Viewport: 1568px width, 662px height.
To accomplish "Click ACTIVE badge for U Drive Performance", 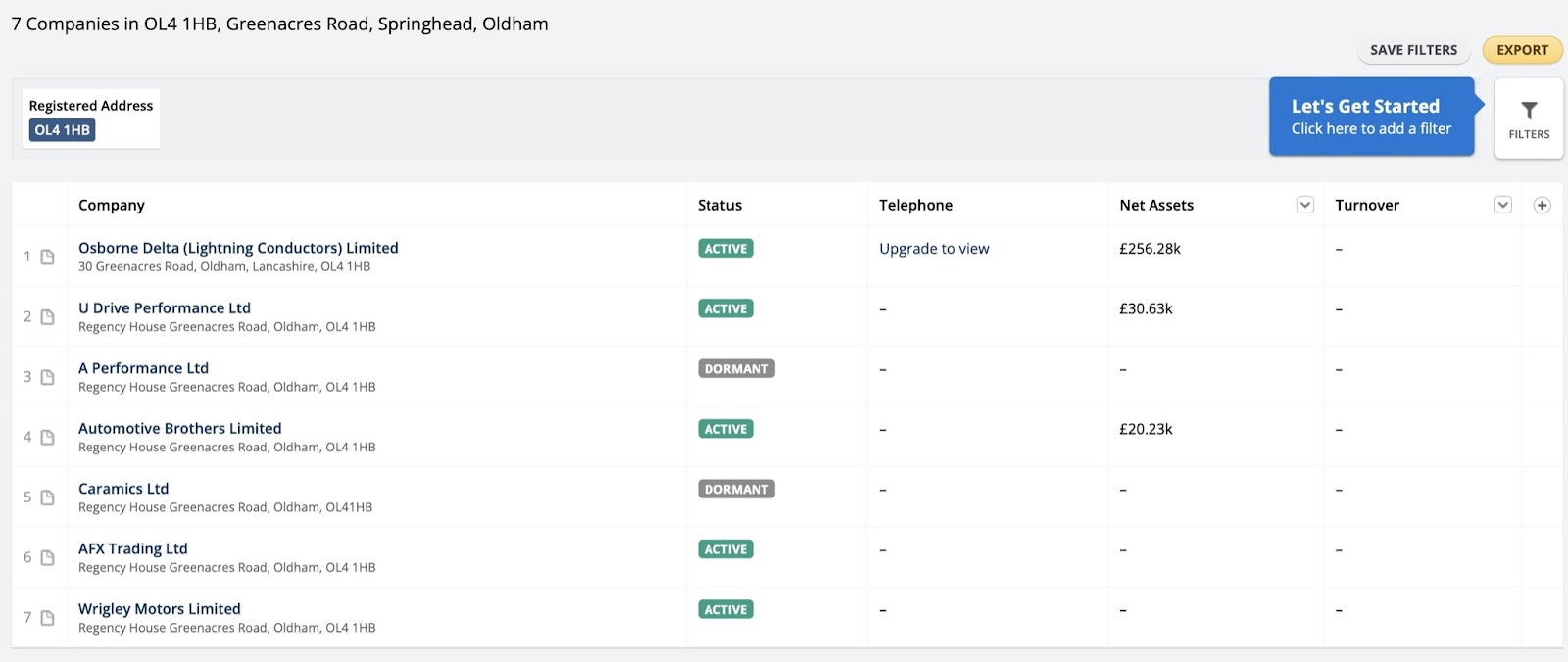I will (725, 308).
